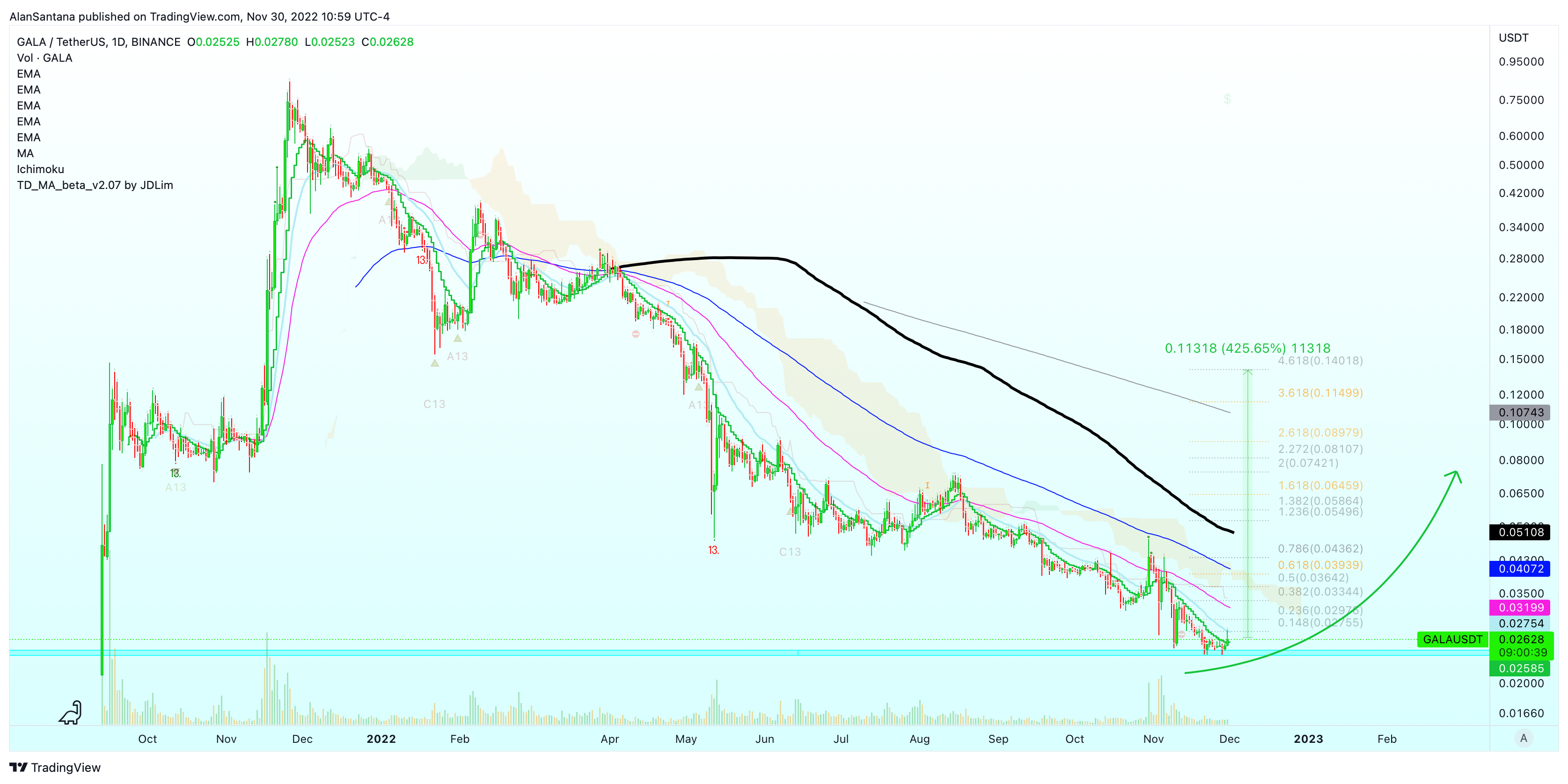Select the MA indicator label

(x=25, y=153)
